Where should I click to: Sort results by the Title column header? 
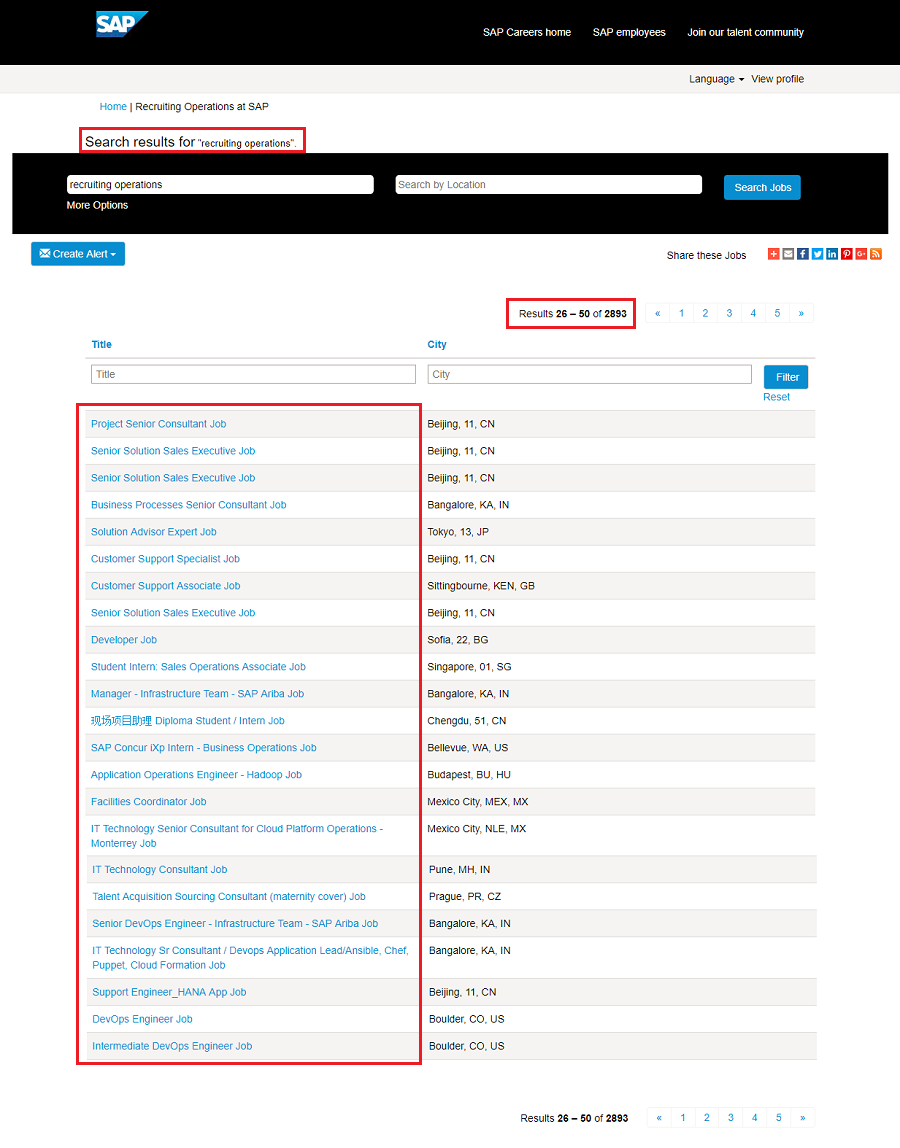pos(102,345)
